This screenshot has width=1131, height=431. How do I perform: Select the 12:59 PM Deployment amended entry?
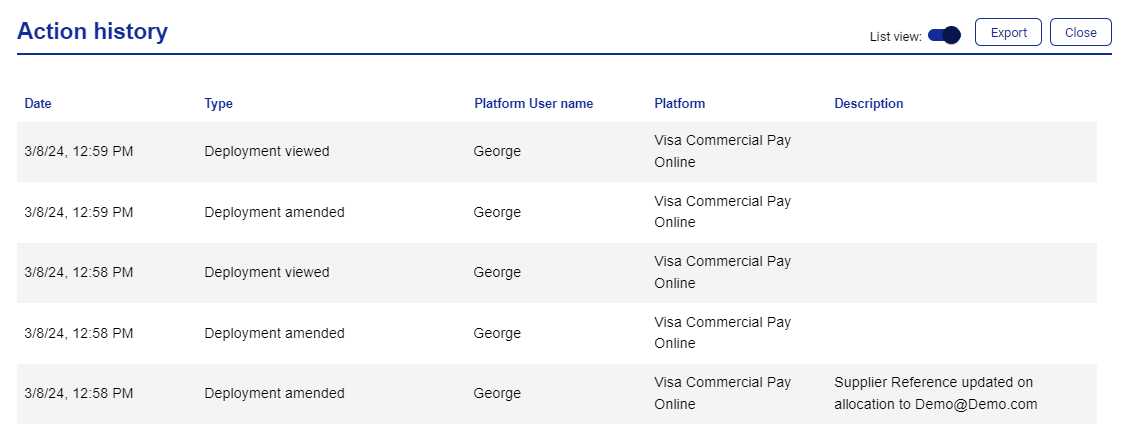(x=557, y=212)
